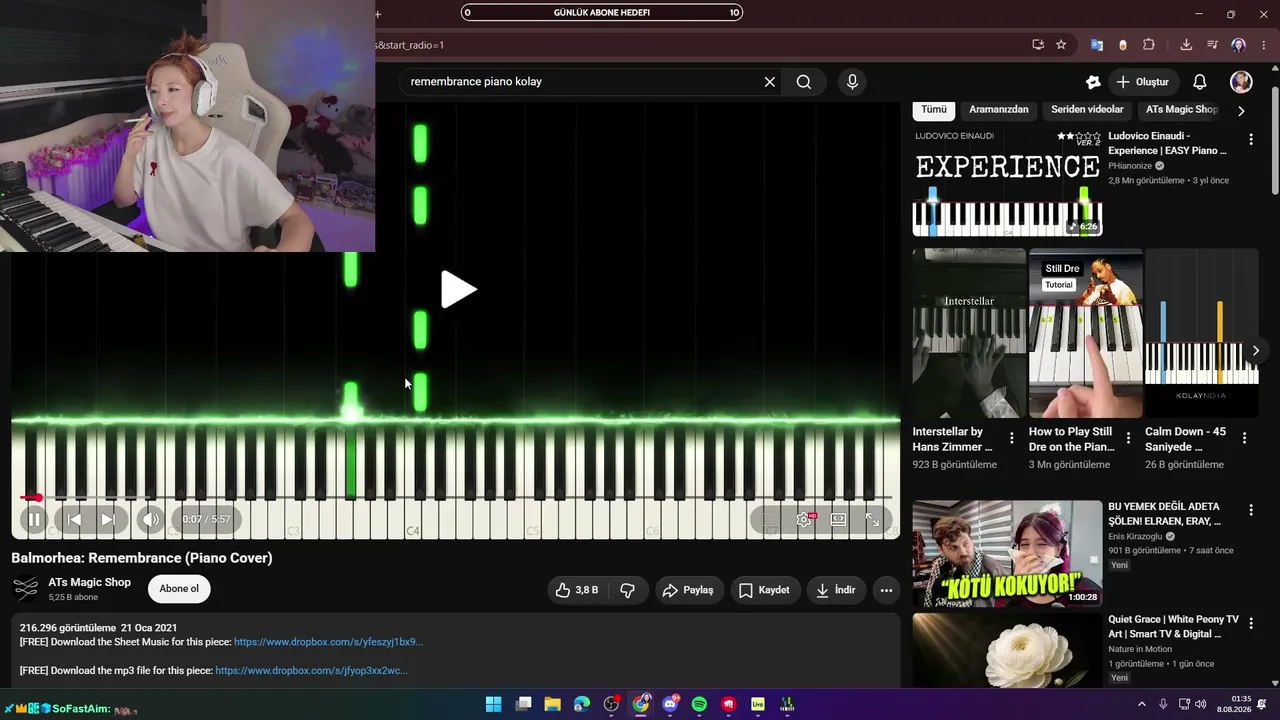Select the Tümü filter chip
The width and height of the screenshot is (1280, 720).
point(933,110)
